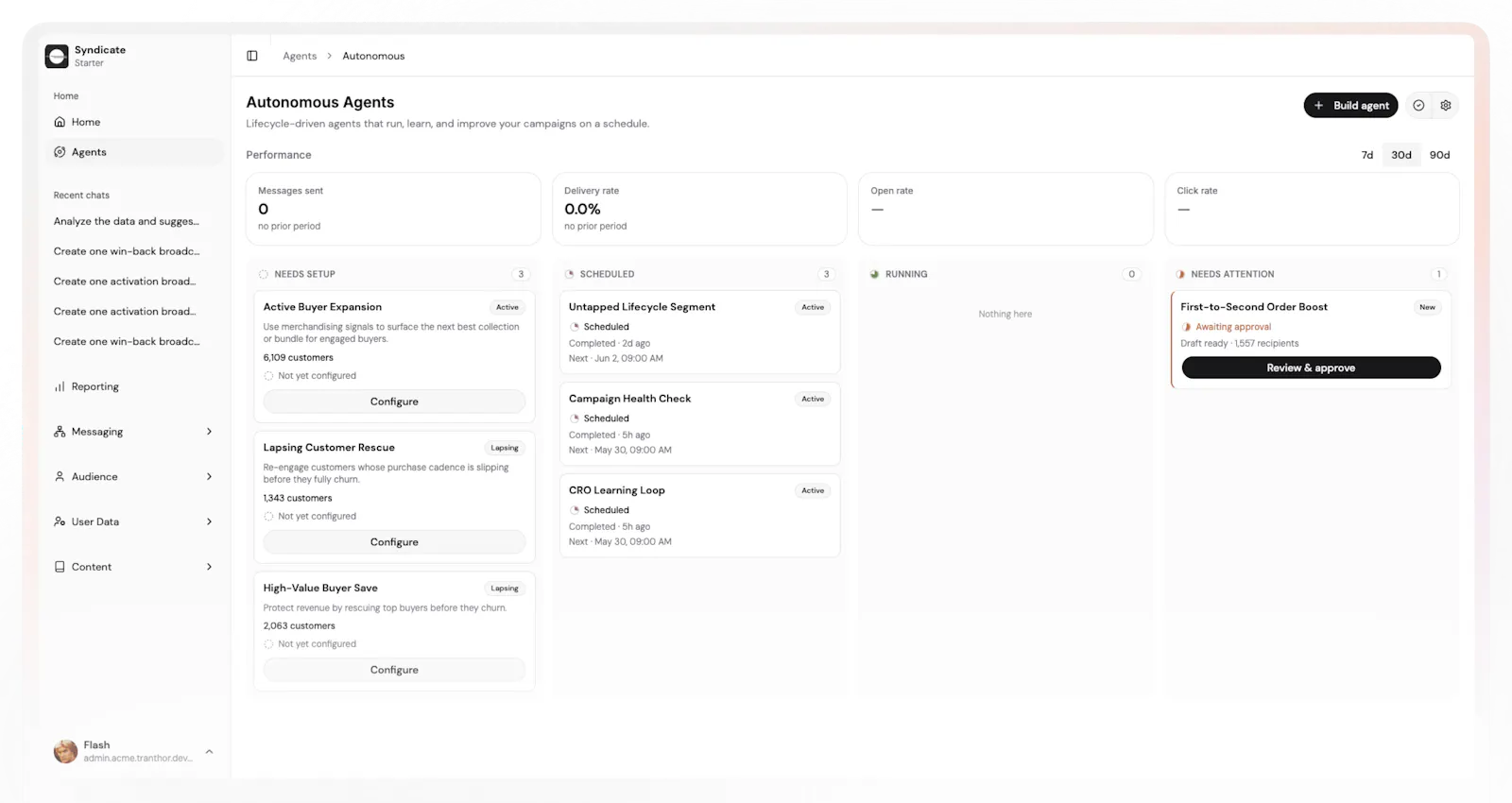Click the Messages sent metric card
Screen dimensions: 1512x803
pos(393,209)
